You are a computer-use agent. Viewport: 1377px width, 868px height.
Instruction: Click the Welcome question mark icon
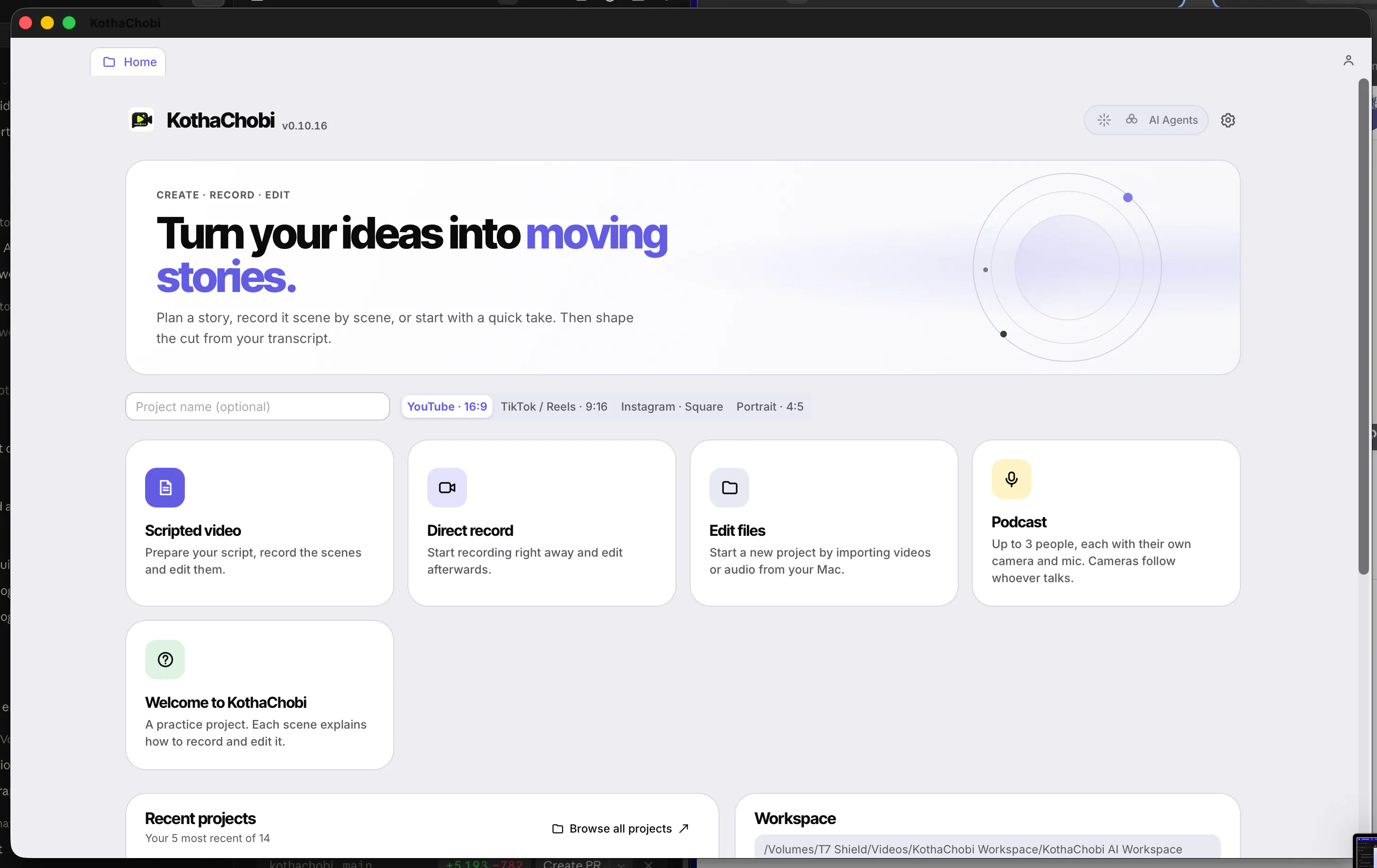coord(165,660)
